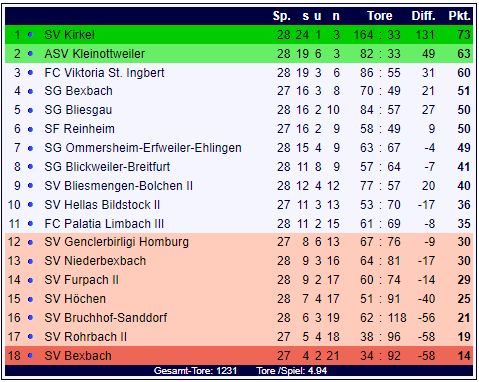
Task: Open the FC Viktoria St. Ingbert team link
Action: pos(104,72)
